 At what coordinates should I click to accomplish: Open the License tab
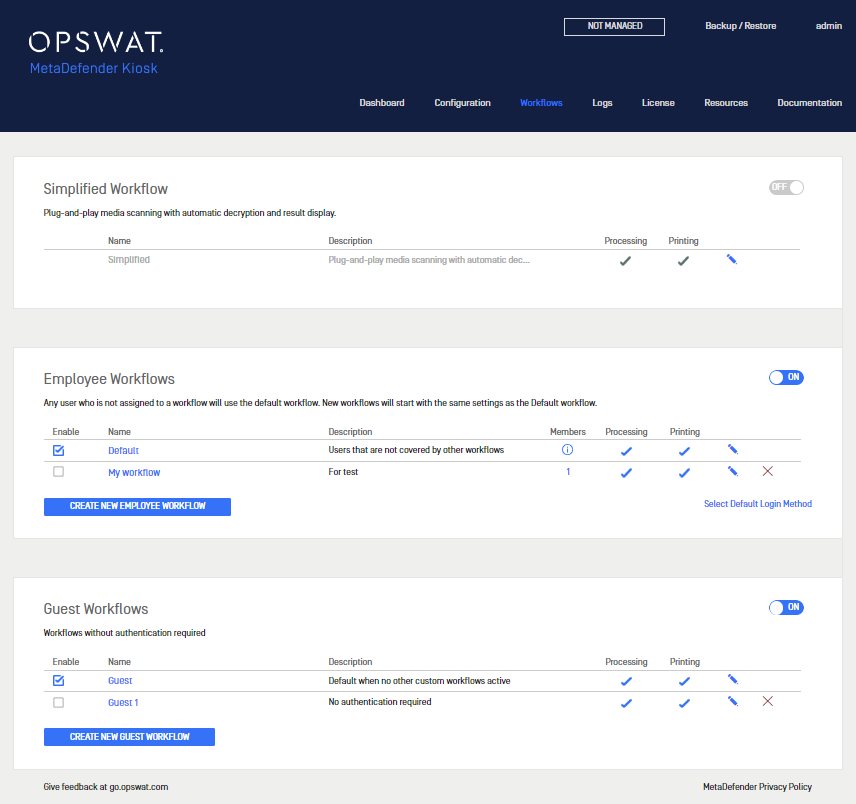(x=658, y=103)
